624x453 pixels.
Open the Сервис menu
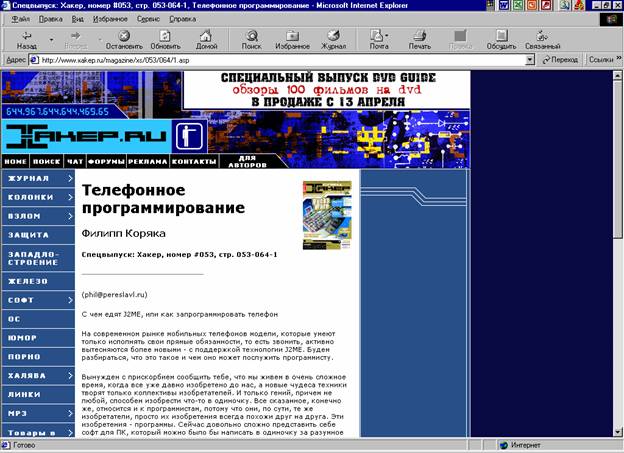(148, 19)
